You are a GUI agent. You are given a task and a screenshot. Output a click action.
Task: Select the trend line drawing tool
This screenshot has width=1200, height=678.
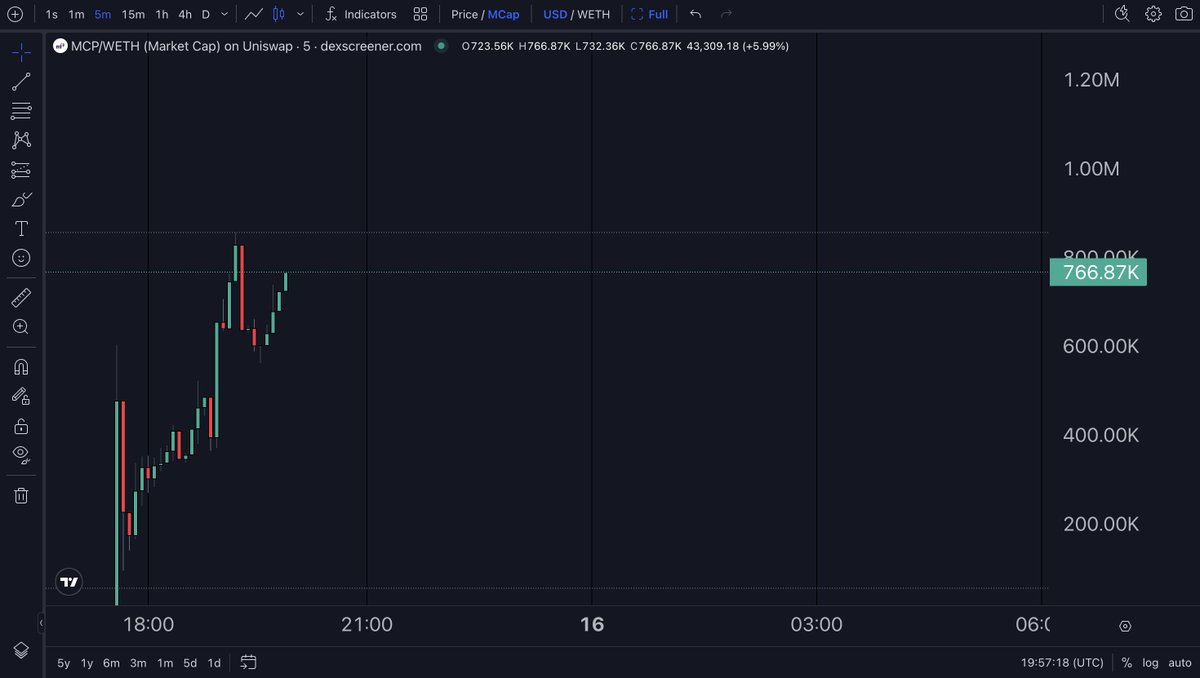click(x=21, y=81)
